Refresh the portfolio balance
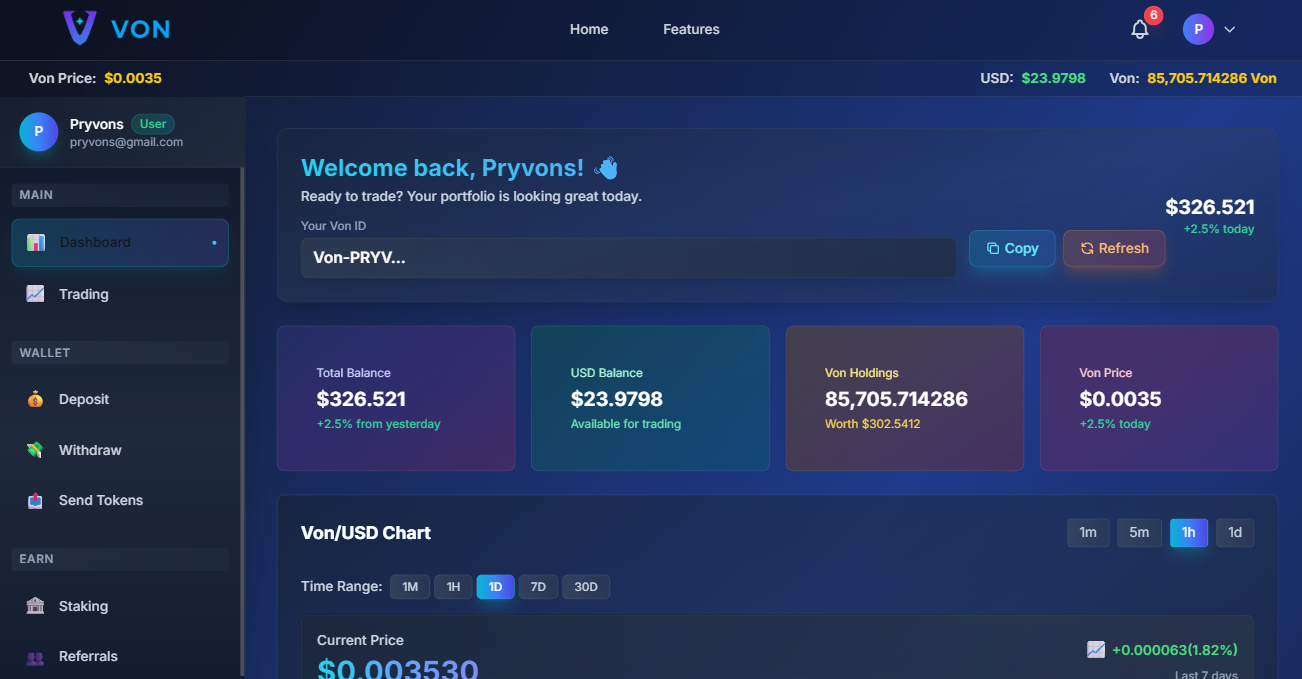Viewport: 1302px width, 679px height. click(x=1113, y=248)
